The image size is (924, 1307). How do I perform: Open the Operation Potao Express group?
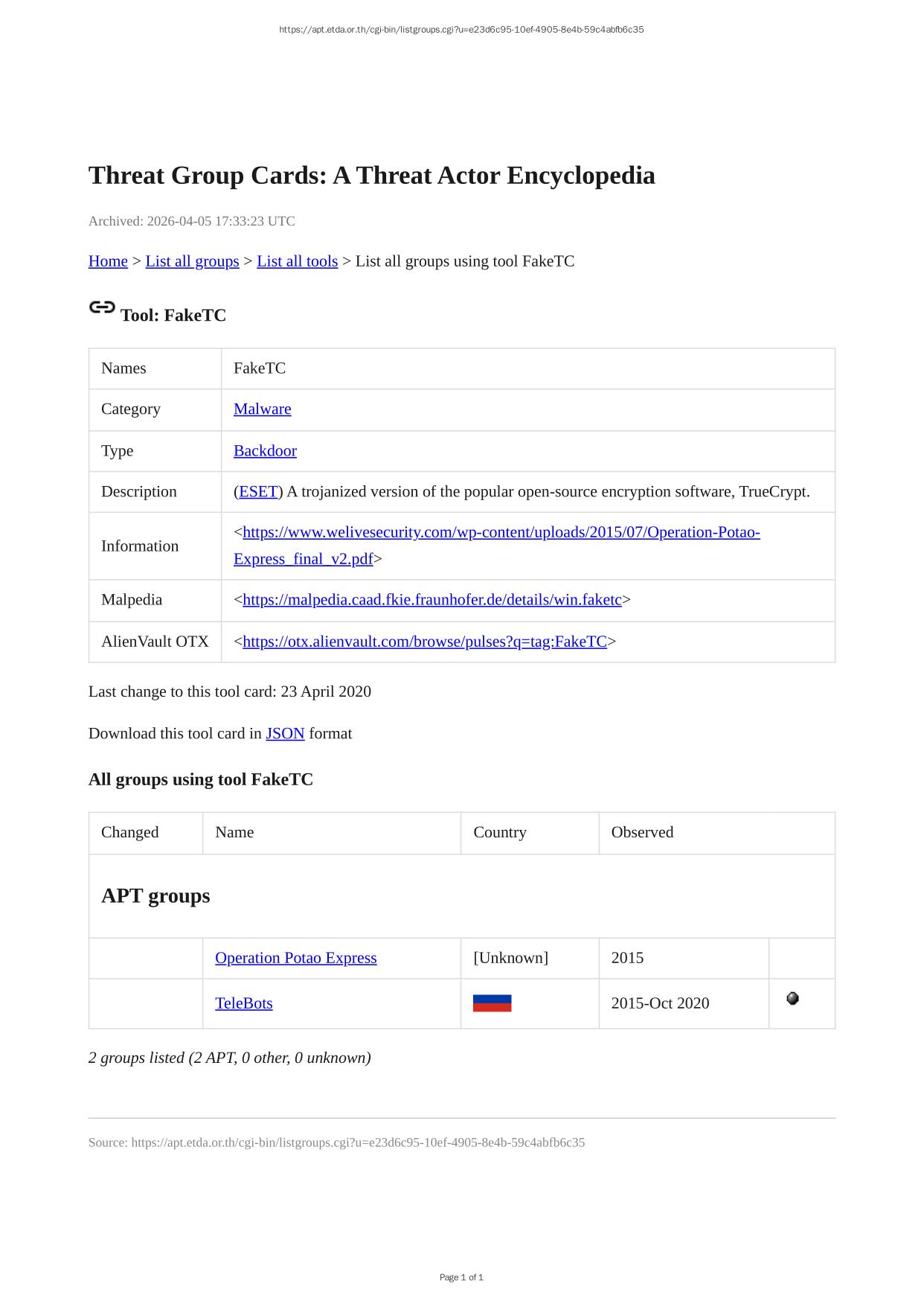(295, 958)
